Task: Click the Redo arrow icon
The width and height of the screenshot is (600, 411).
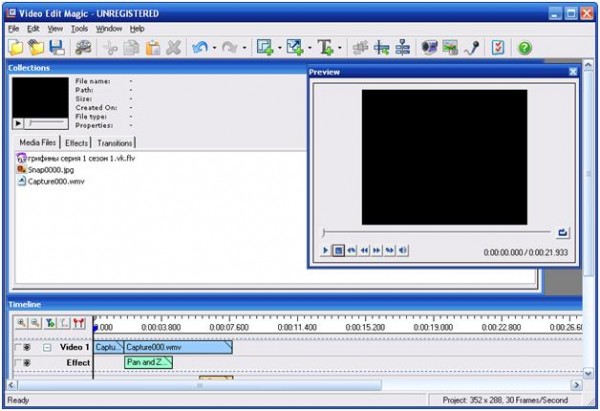Action: [230, 48]
